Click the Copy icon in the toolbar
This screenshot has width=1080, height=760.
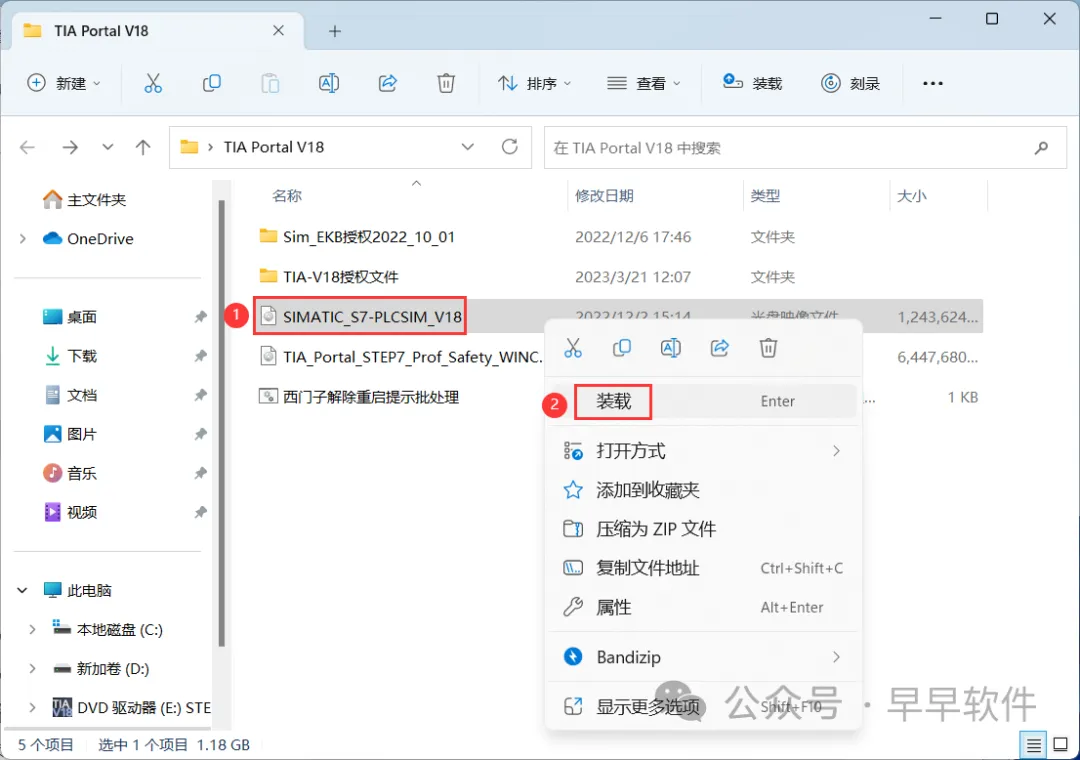tap(211, 83)
